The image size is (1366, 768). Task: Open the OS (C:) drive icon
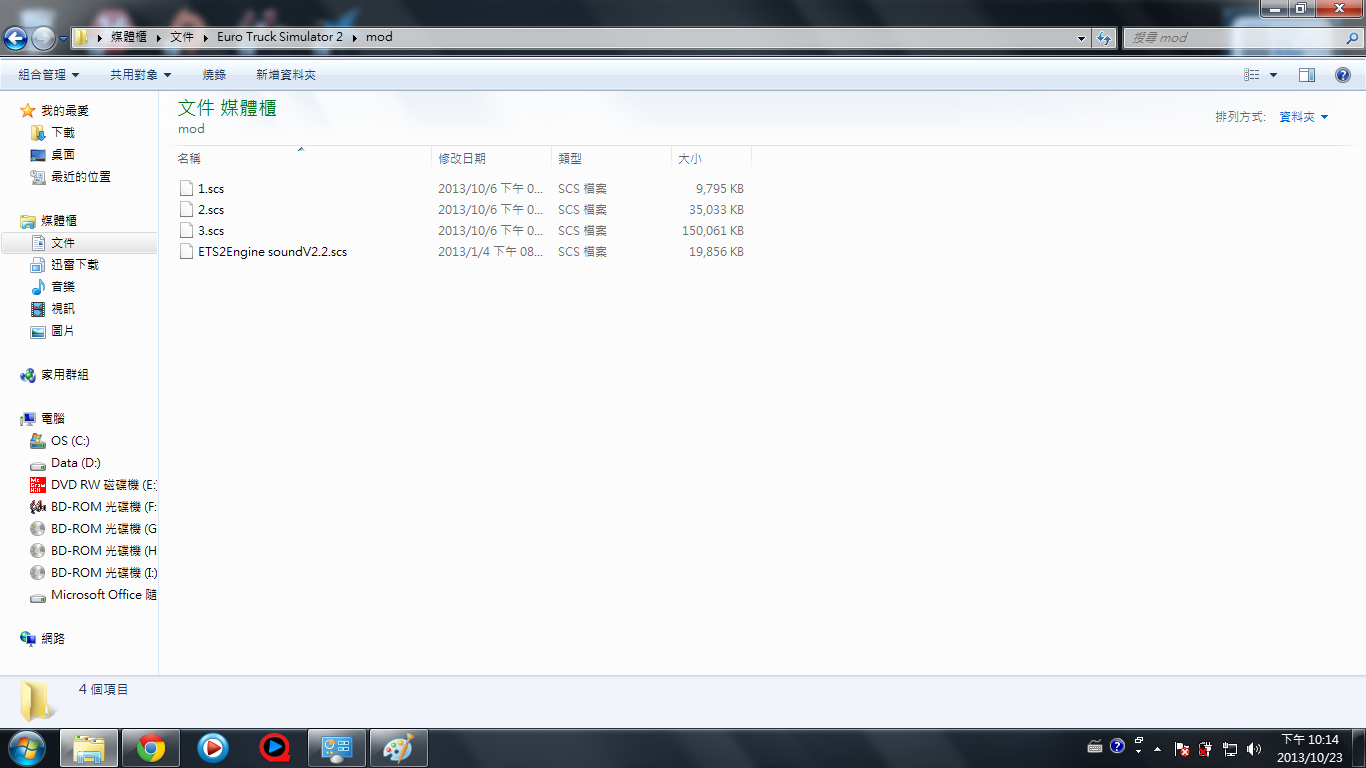click(x=38, y=441)
